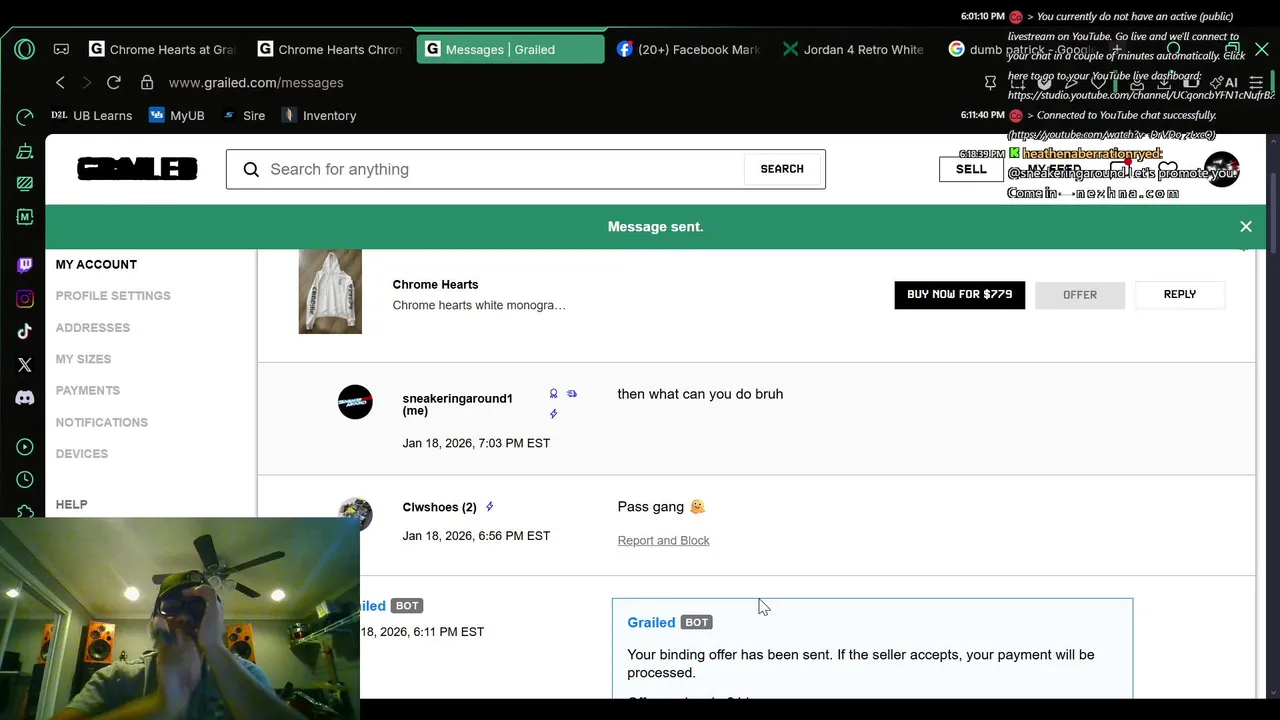Open HELP in the sidebar

coord(71,505)
